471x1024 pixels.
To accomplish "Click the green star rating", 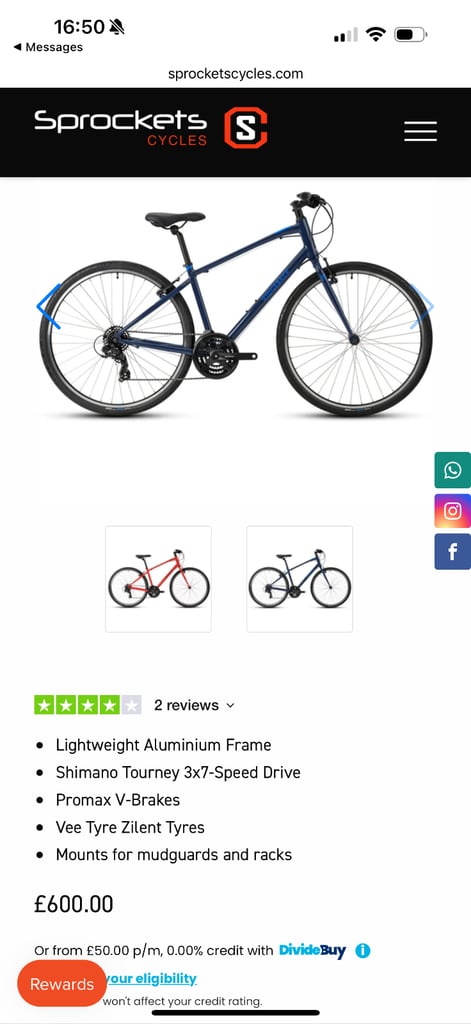I will coord(88,705).
